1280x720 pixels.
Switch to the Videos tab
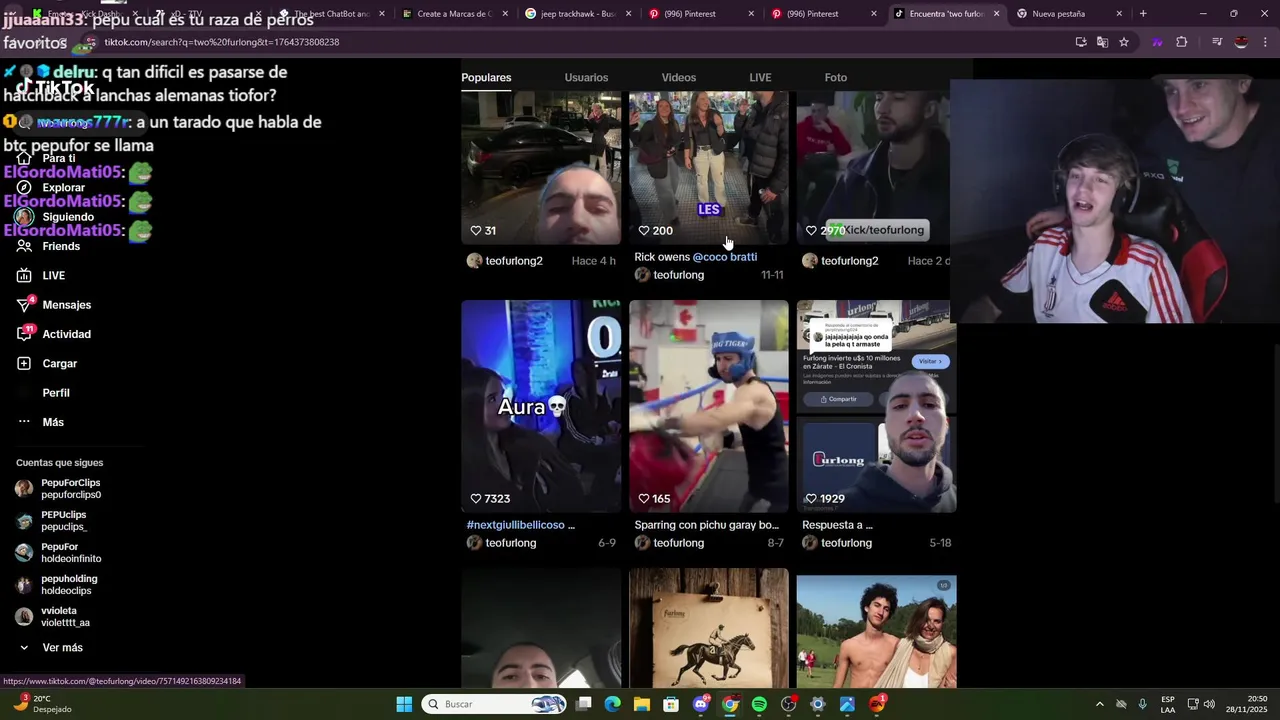[x=678, y=78]
